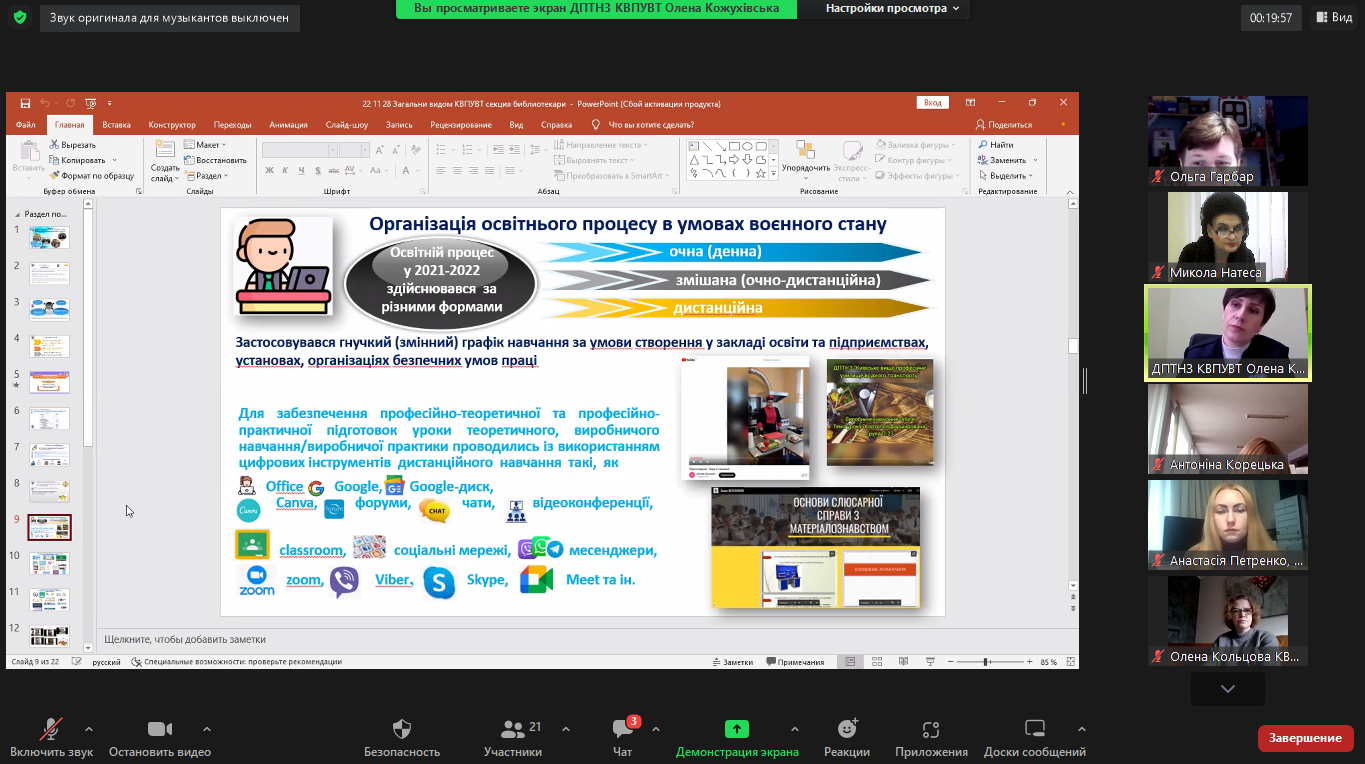Open Apps (Приложения) in Zoom
The height and width of the screenshot is (764, 1365).
click(x=931, y=739)
